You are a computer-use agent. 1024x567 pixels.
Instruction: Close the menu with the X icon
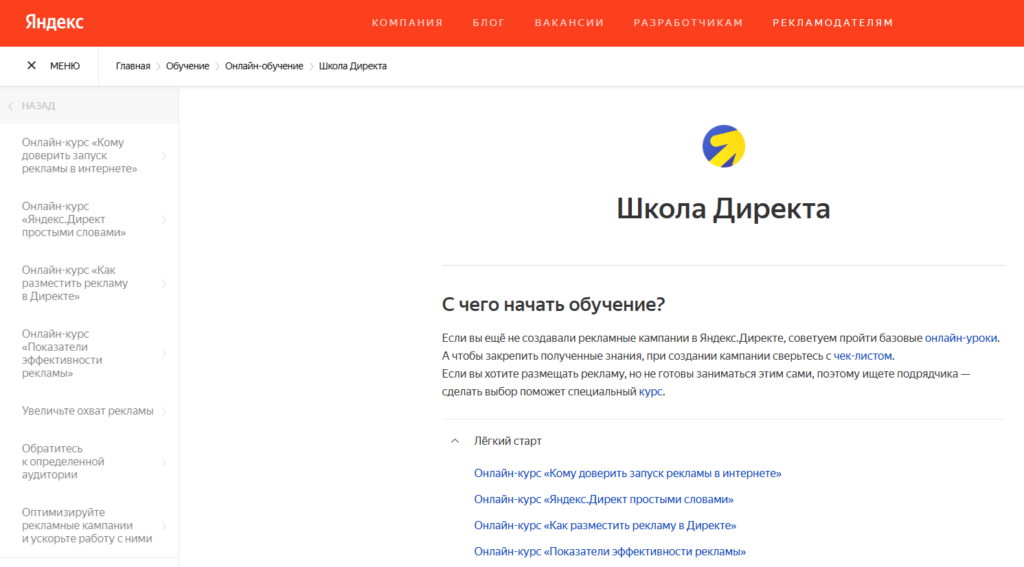(31, 65)
